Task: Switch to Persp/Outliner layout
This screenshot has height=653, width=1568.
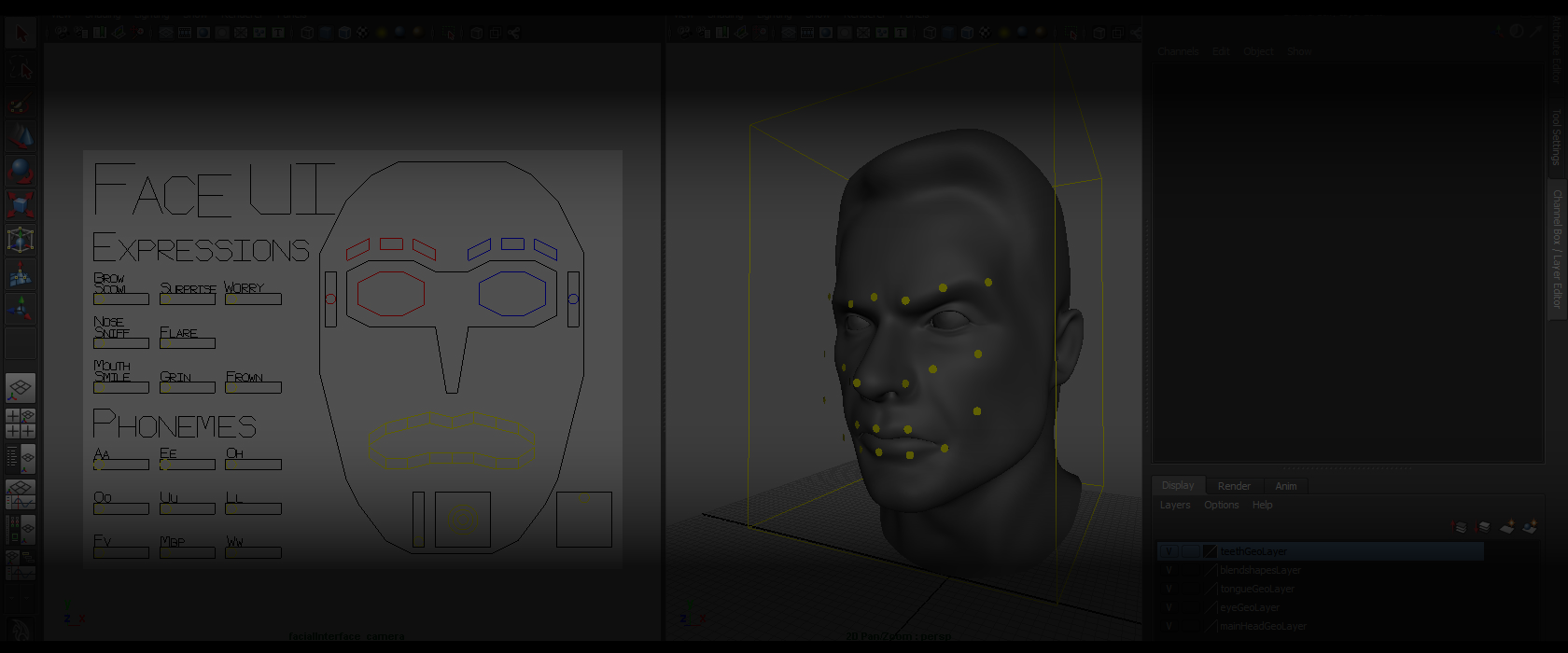Action: [21, 458]
